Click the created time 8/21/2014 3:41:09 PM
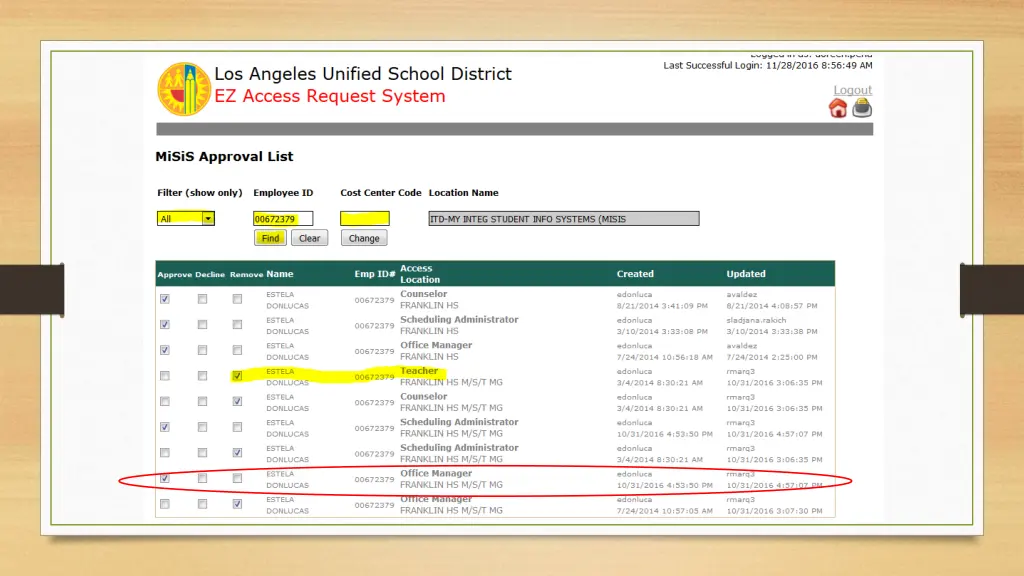The height and width of the screenshot is (576, 1024). click(x=662, y=306)
